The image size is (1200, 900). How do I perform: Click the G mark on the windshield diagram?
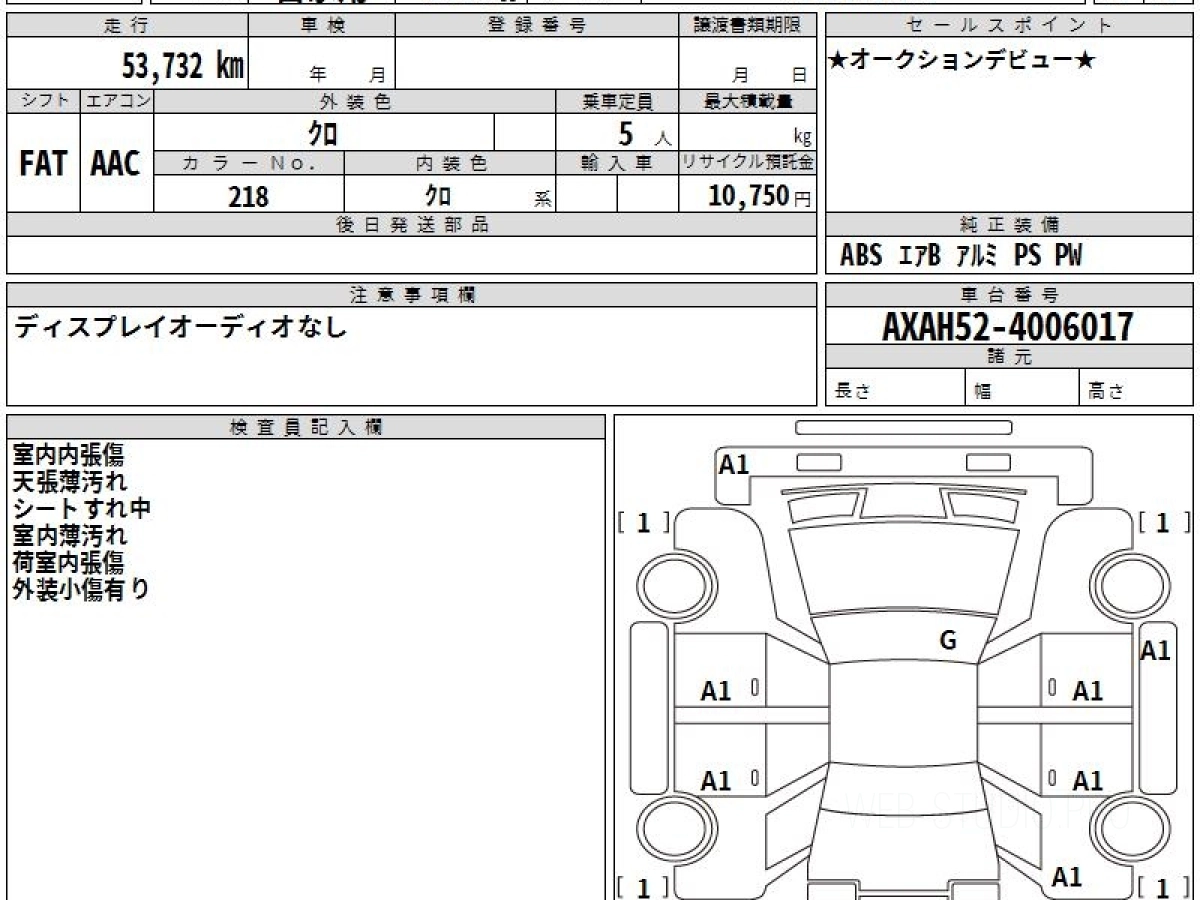point(948,641)
